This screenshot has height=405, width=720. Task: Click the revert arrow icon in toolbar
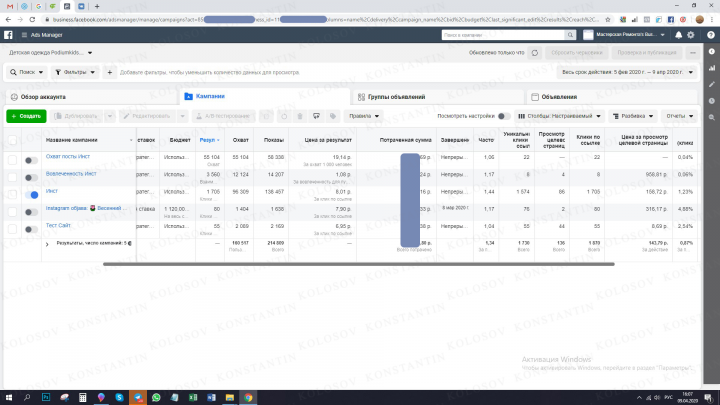coord(284,116)
